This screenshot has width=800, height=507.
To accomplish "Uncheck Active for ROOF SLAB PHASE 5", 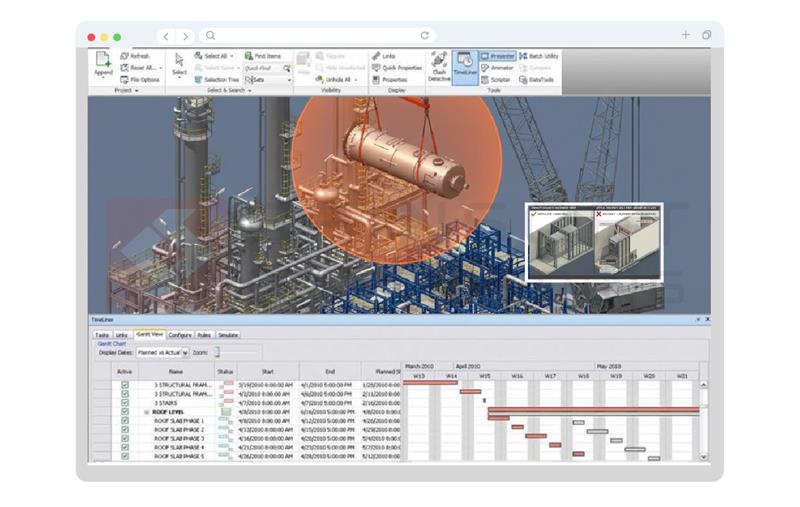I will tap(125, 456).
